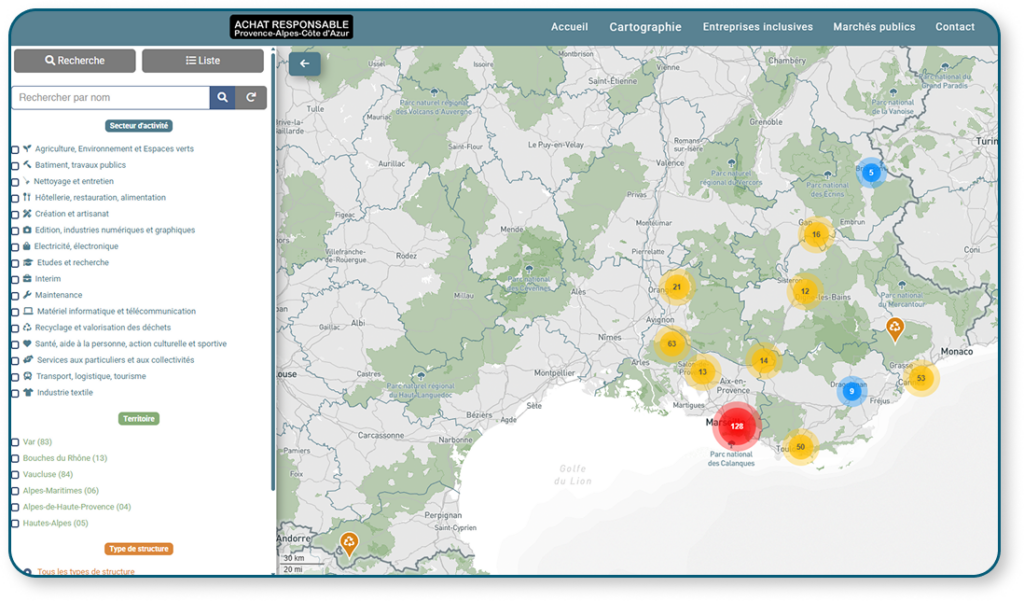
Task: Enable Création et artisanat filter checkbox
Action: click(x=15, y=214)
